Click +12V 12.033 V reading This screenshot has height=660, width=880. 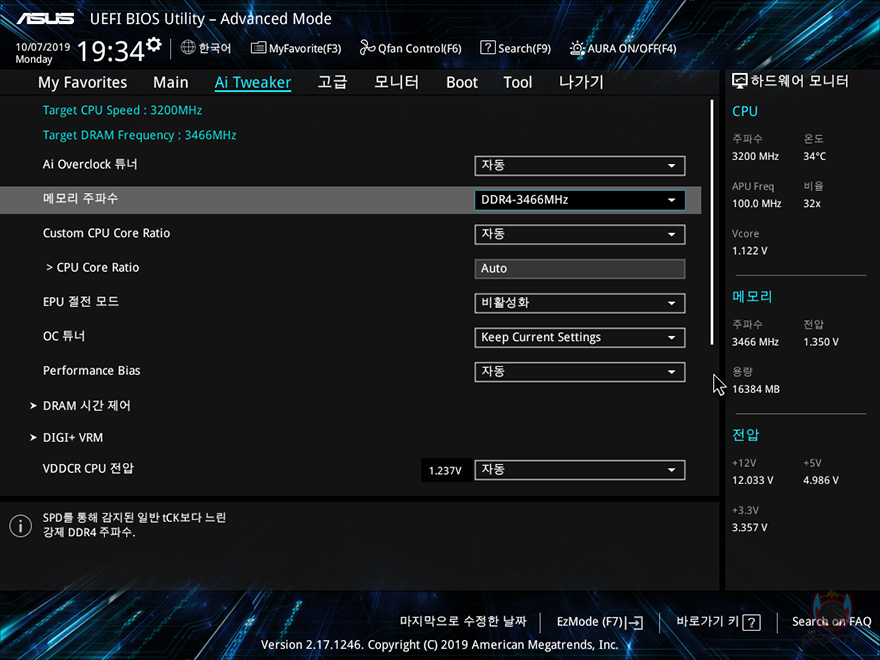(x=753, y=480)
